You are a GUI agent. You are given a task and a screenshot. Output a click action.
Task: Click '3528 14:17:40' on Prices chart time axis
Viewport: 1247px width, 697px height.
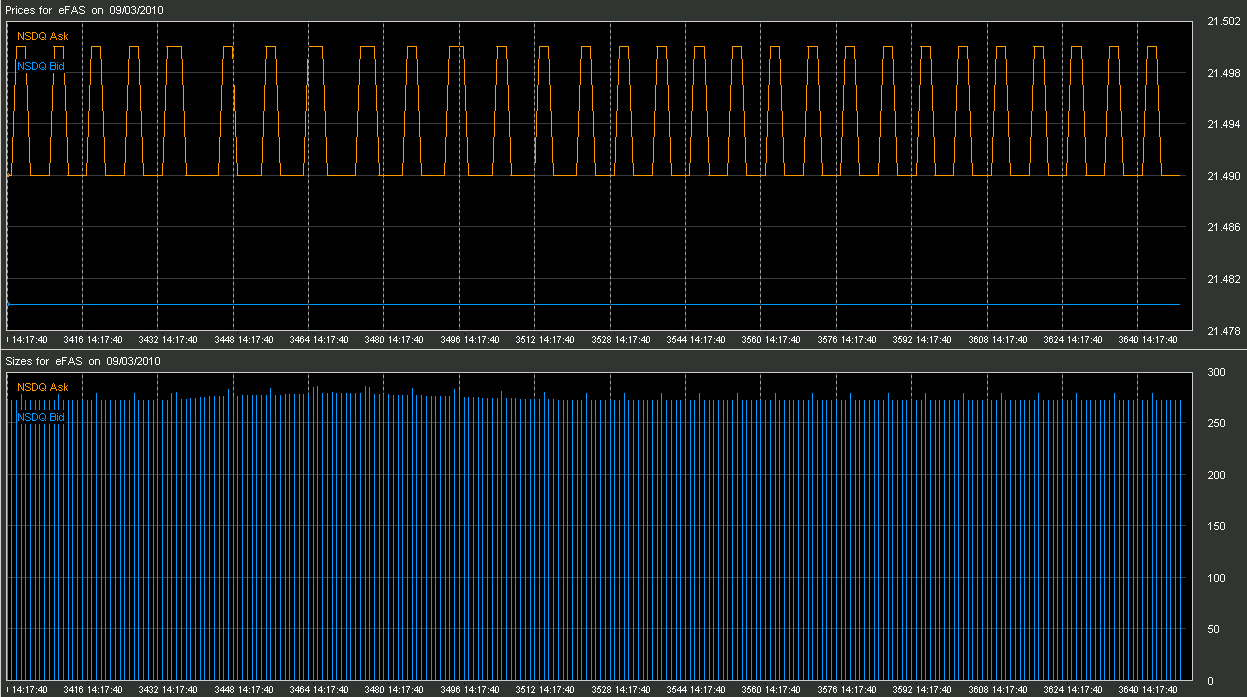(621, 340)
